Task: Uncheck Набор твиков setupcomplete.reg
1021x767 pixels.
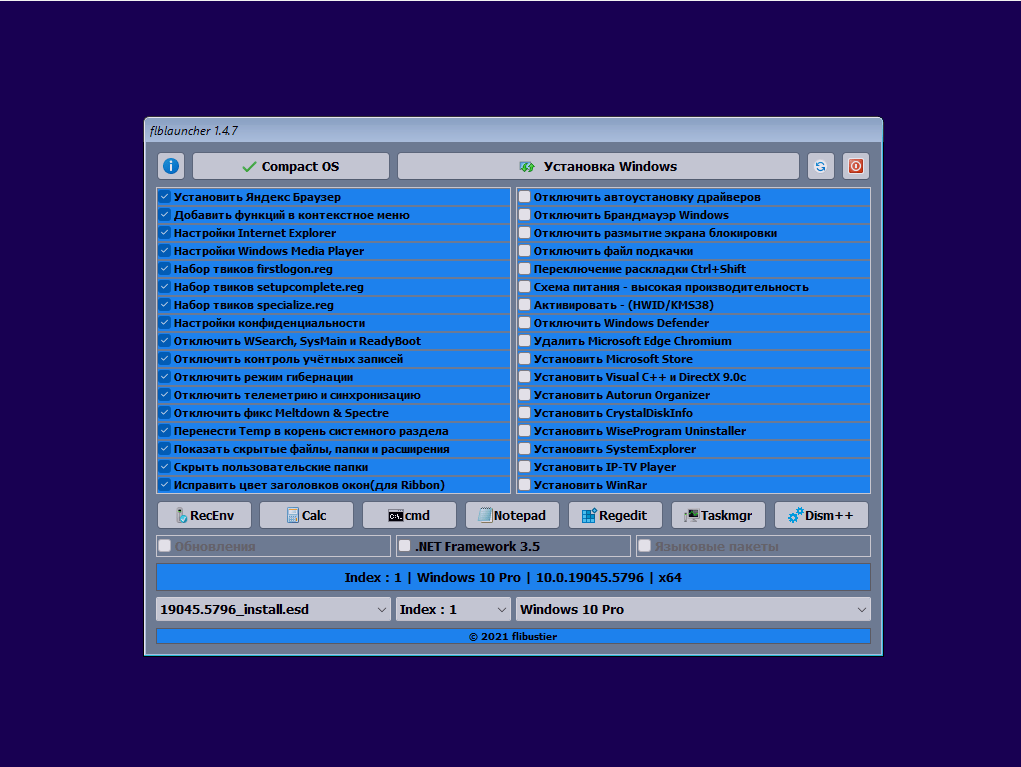Action: coord(165,286)
